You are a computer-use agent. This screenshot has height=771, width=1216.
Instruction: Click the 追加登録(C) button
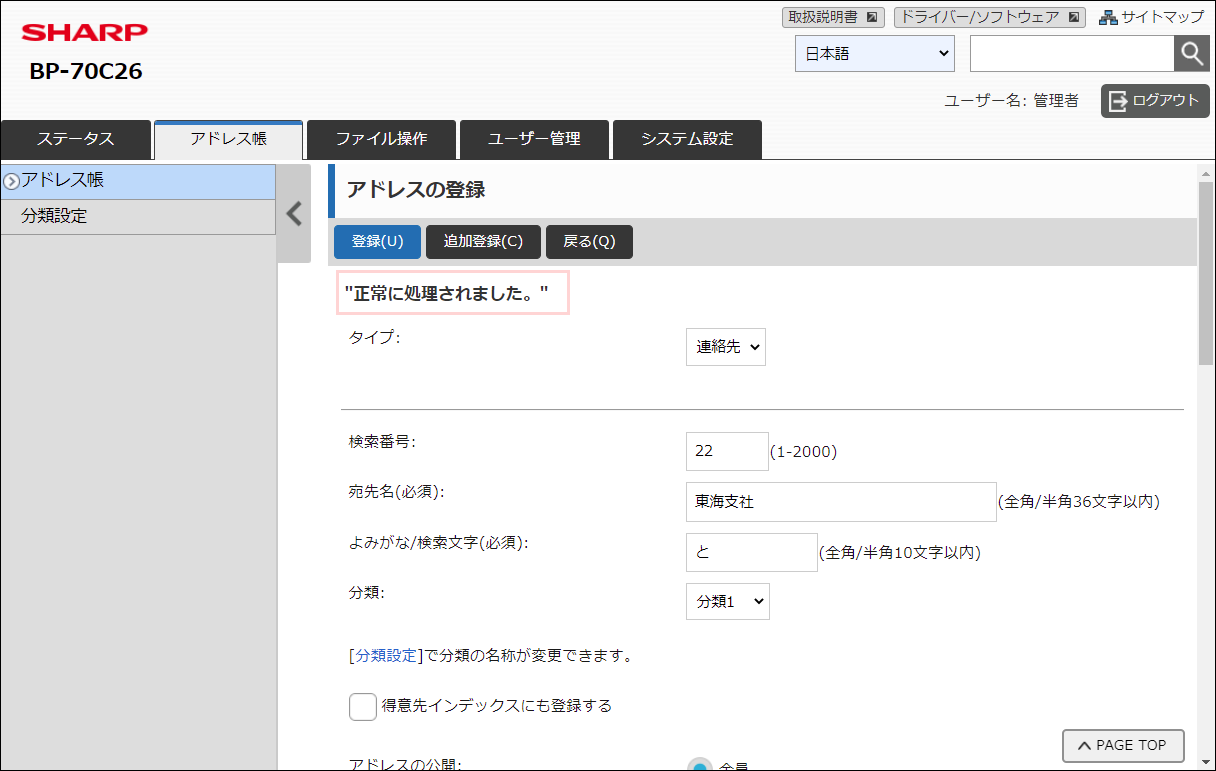(x=484, y=242)
